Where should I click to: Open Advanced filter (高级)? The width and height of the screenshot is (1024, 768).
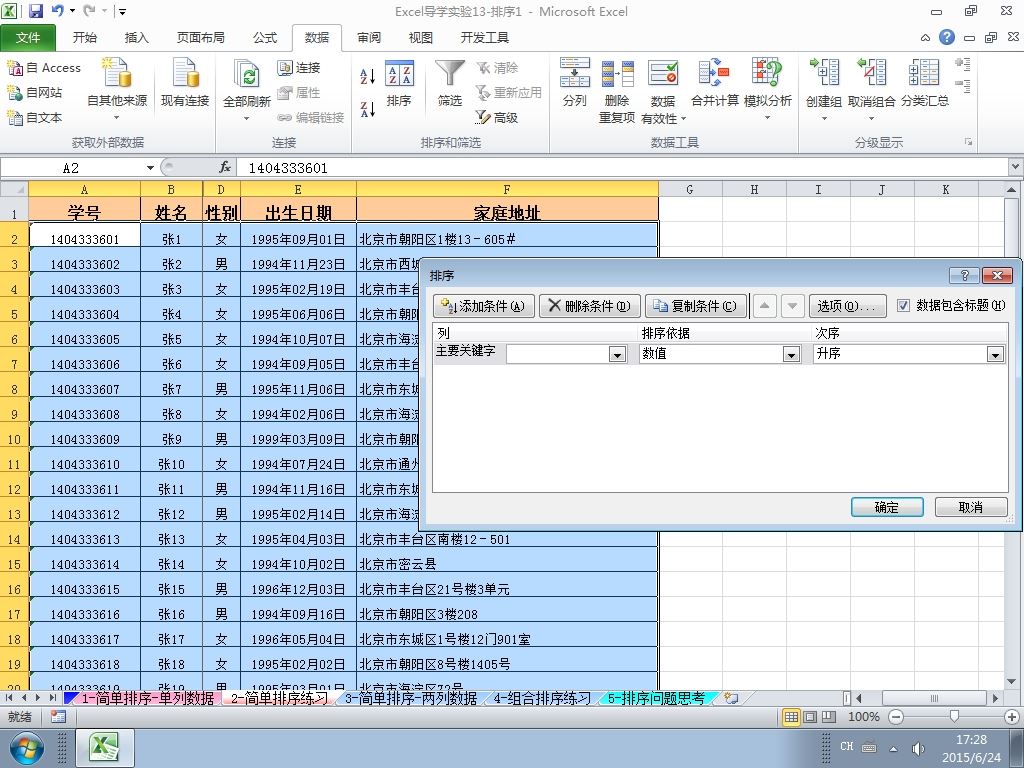tap(497, 117)
